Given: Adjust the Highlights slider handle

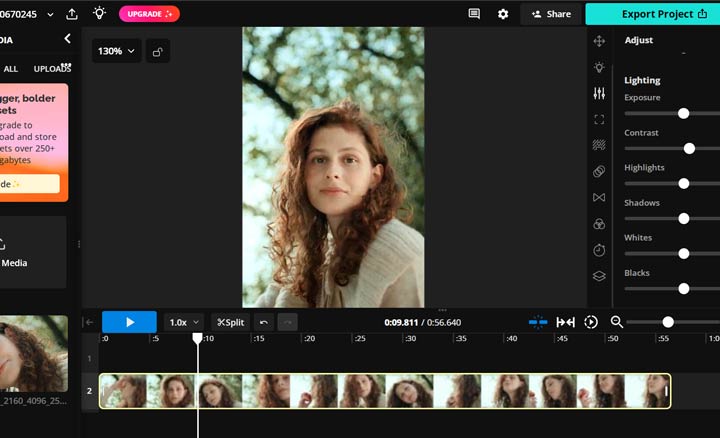Looking at the screenshot, I should tap(684, 184).
